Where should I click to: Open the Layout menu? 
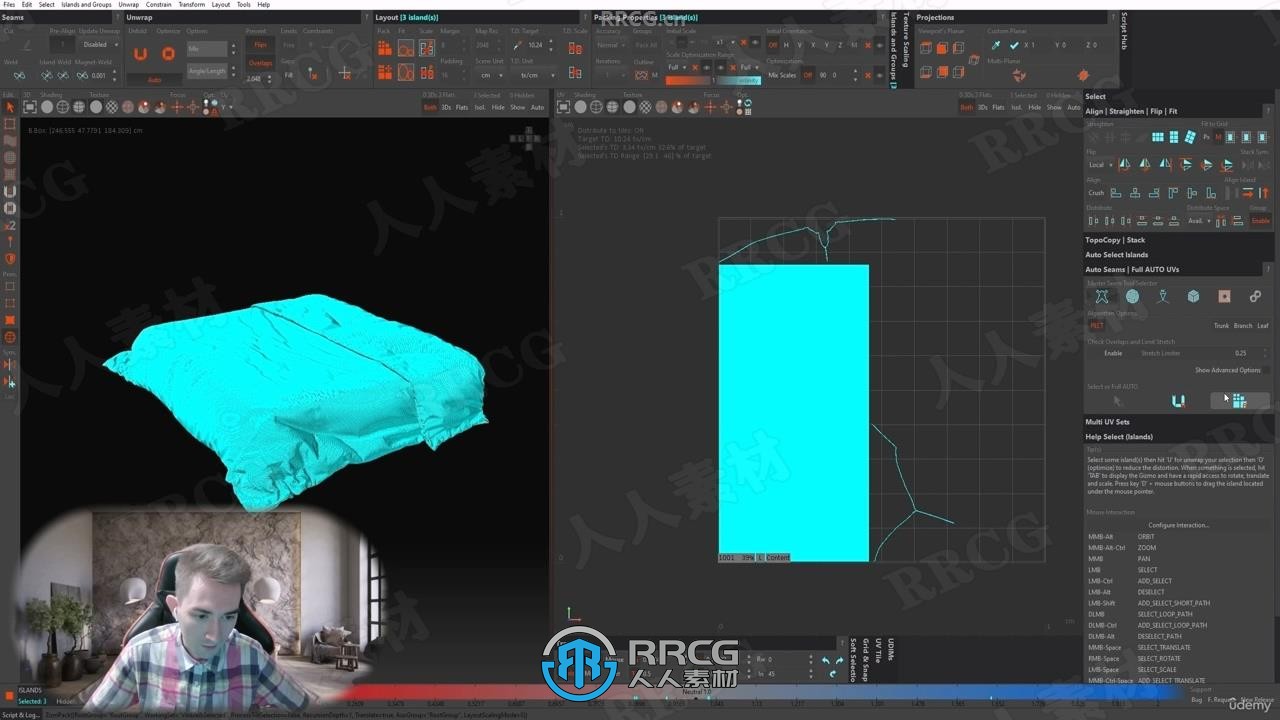coord(221,4)
